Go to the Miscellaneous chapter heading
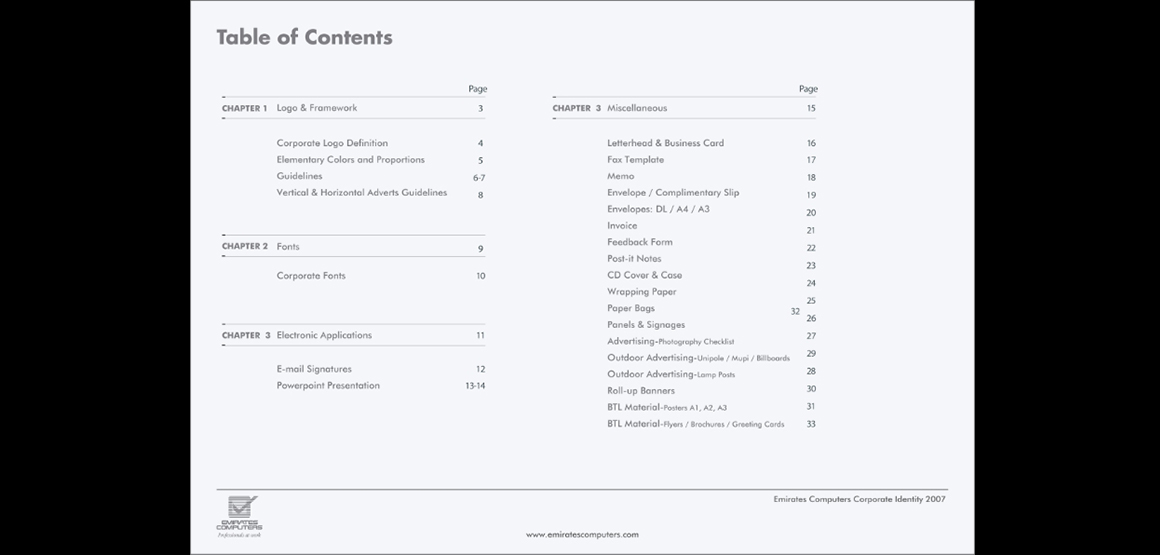This screenshot has height=555, width=1160. point(637,108)
